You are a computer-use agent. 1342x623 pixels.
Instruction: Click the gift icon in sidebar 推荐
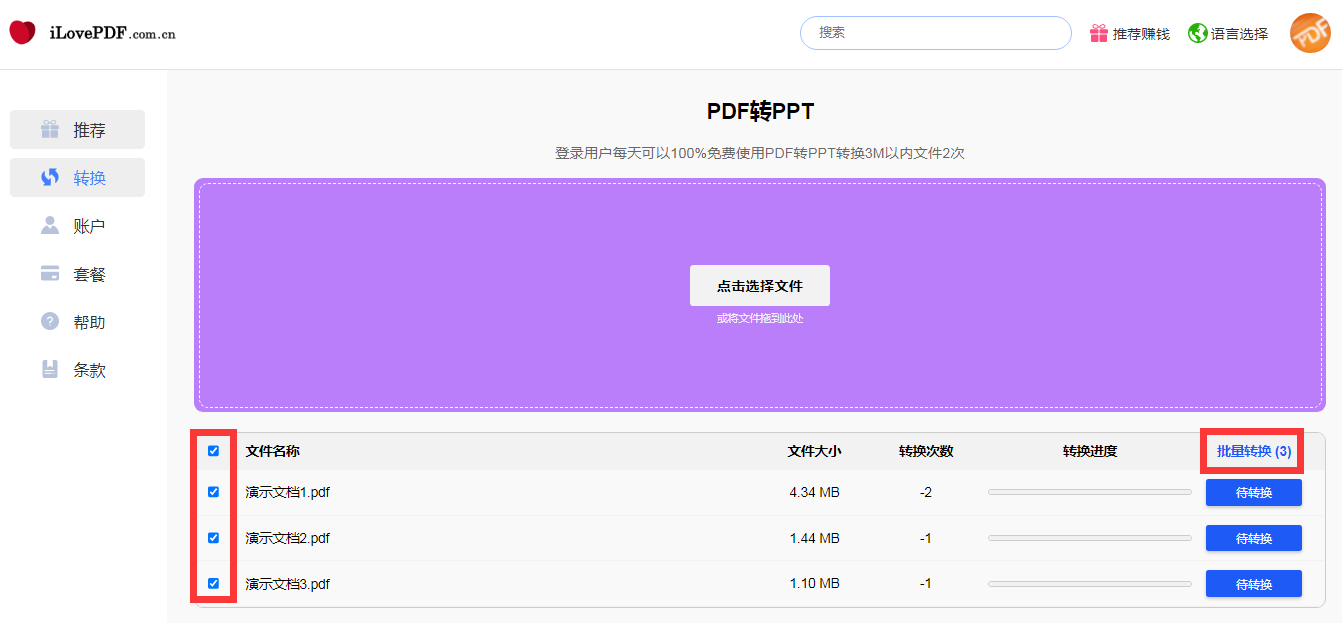point(50,130)
